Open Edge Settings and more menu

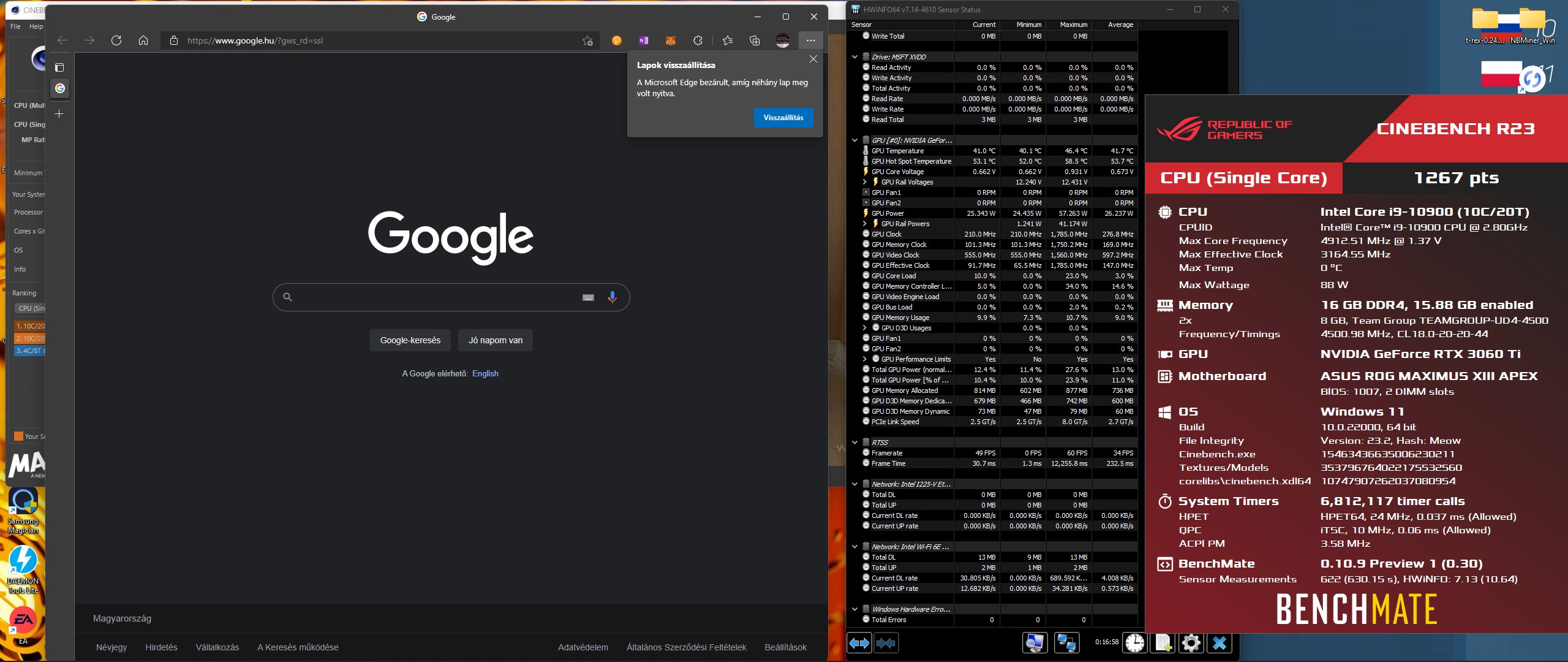tap(811, 40)
